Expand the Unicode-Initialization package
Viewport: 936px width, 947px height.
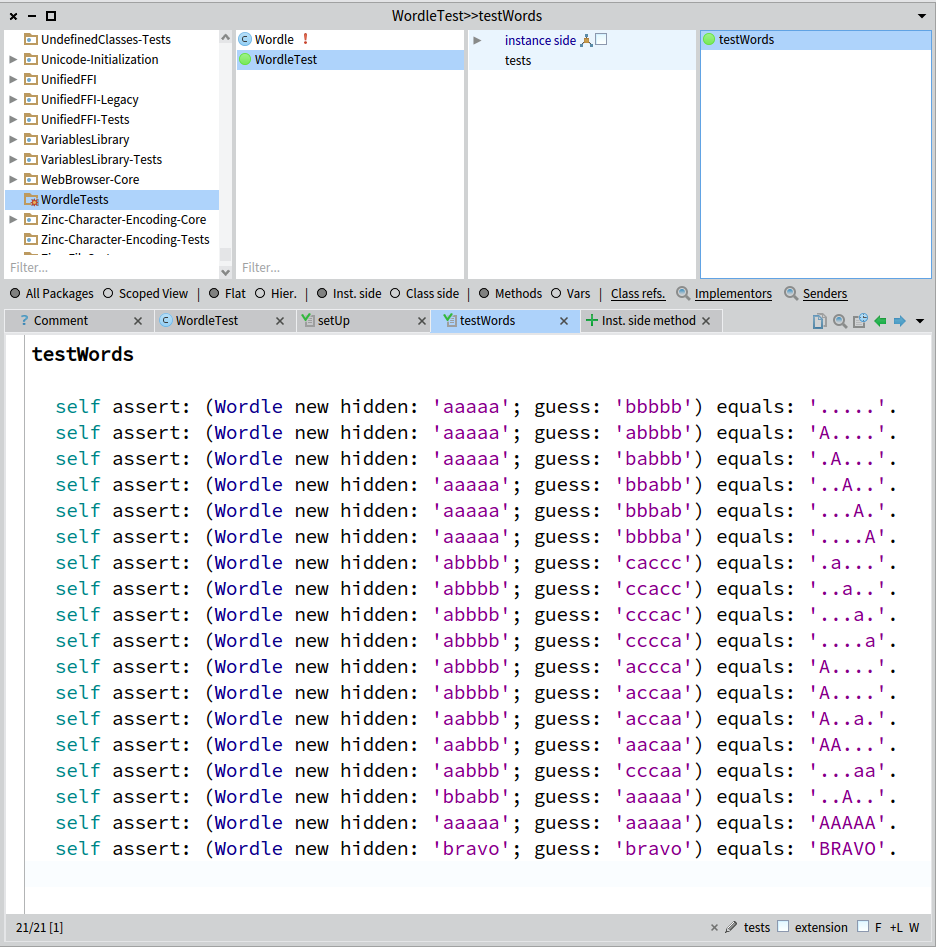pyautogui.click(x=13, y=60)
